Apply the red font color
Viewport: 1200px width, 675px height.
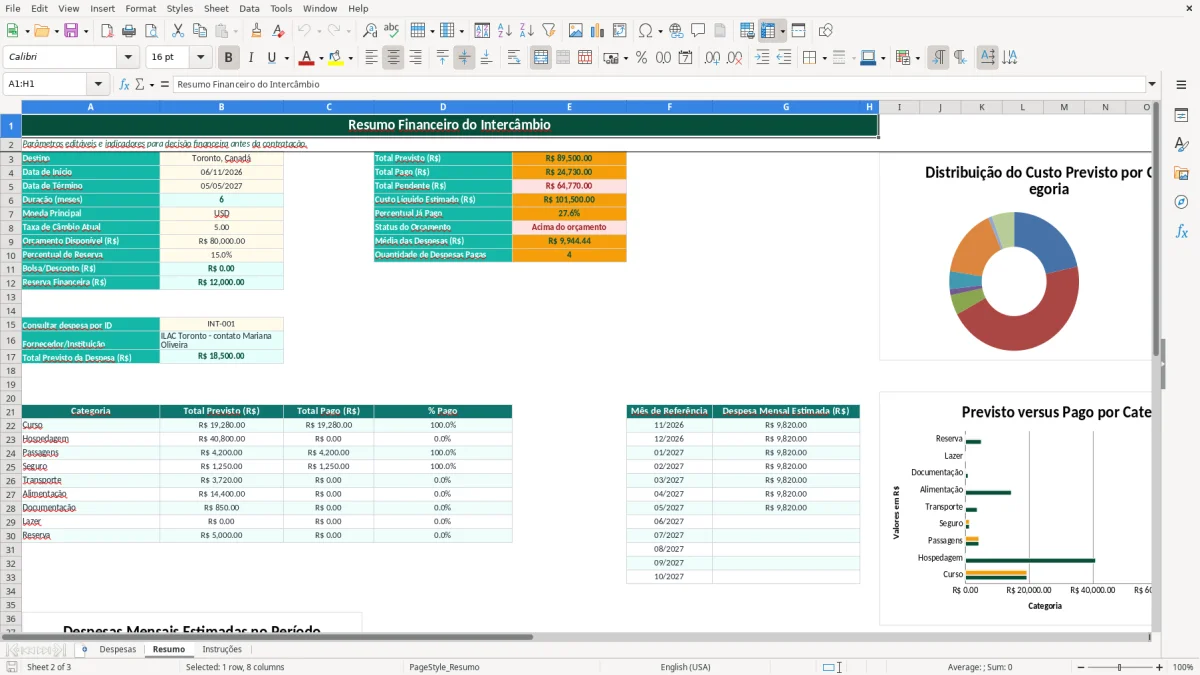306,58
